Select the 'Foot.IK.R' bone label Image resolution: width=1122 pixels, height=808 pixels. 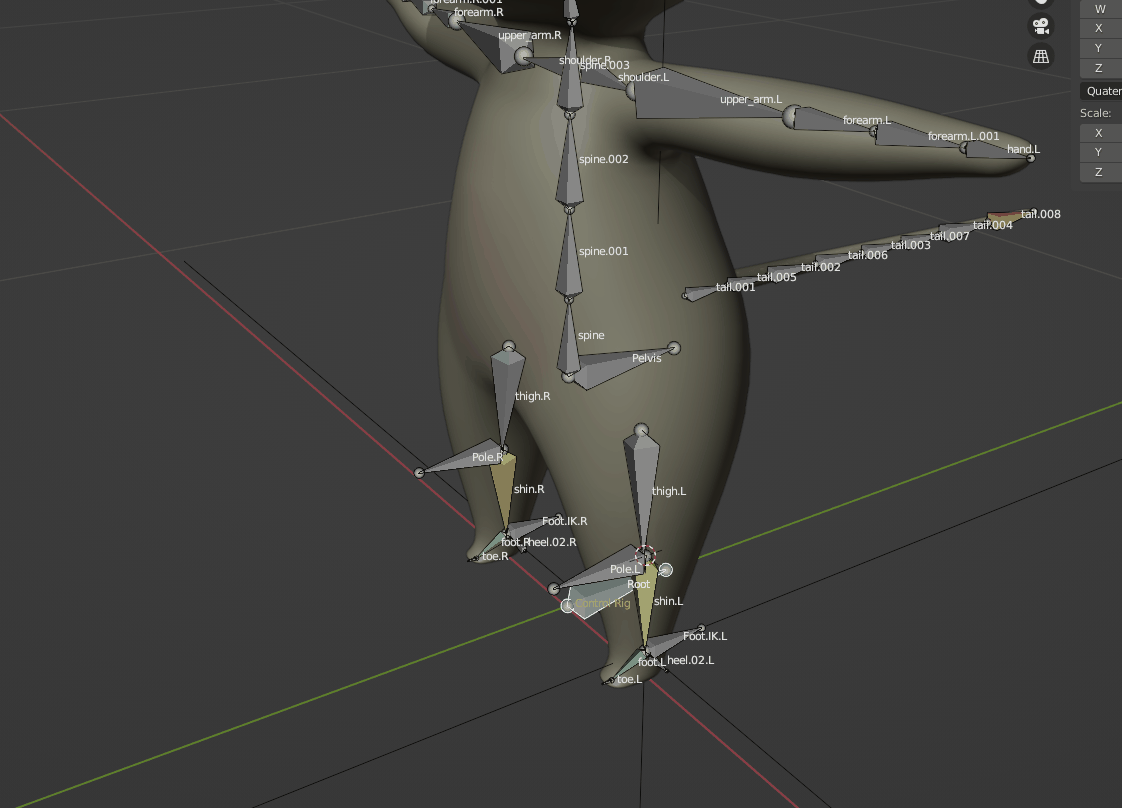coord(565,521)
